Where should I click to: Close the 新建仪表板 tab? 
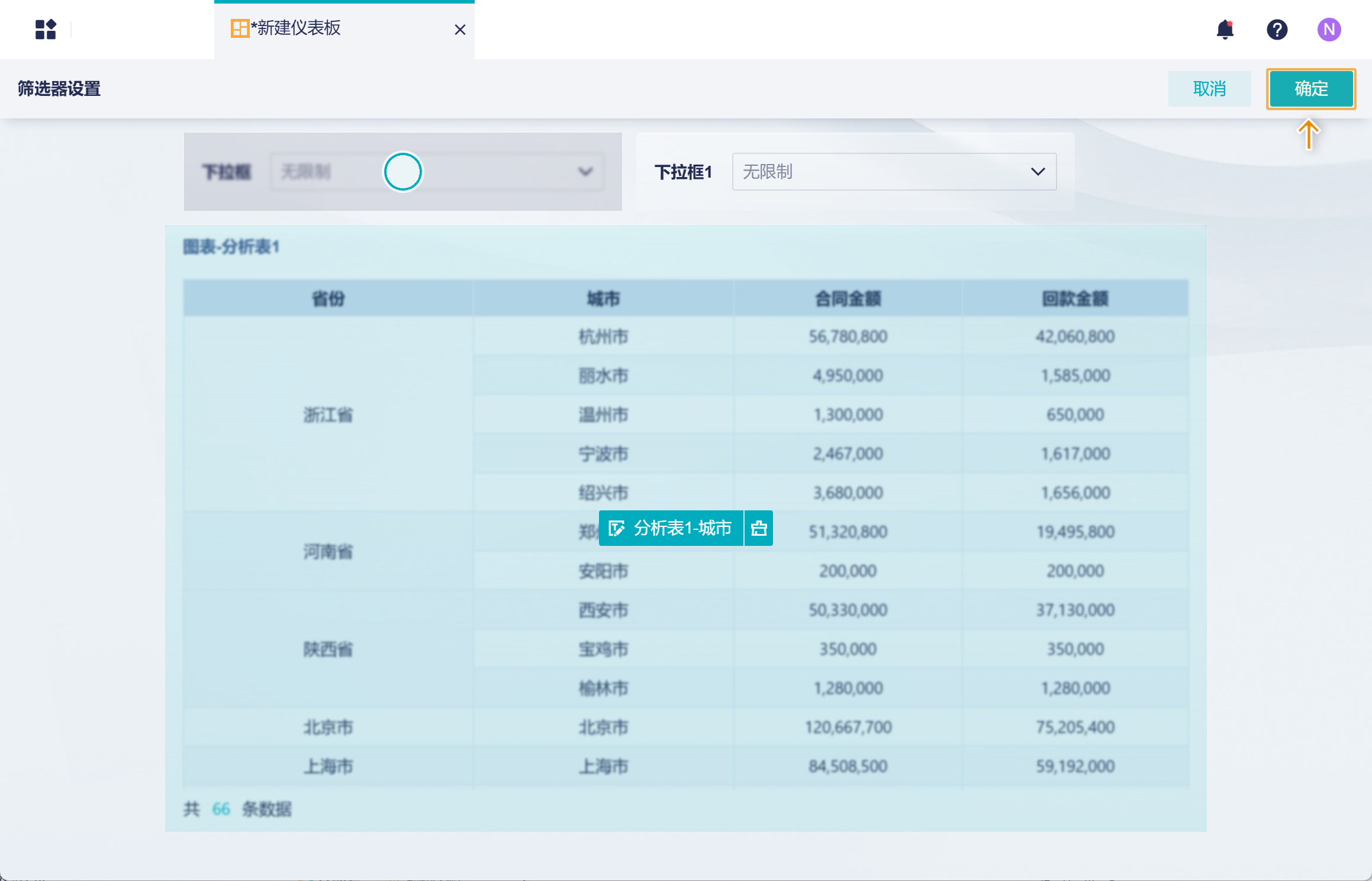point(460,29)
